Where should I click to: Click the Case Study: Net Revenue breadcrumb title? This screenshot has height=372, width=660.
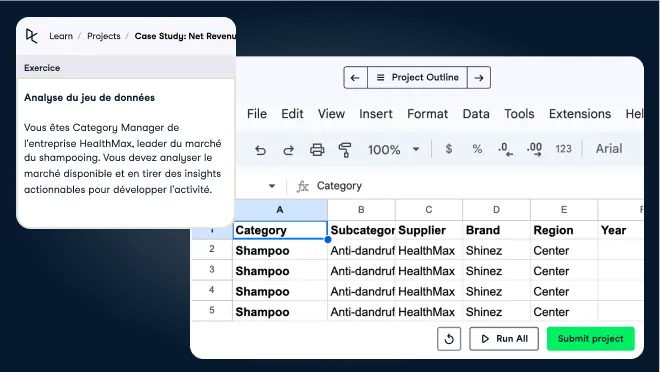[185, 36]
